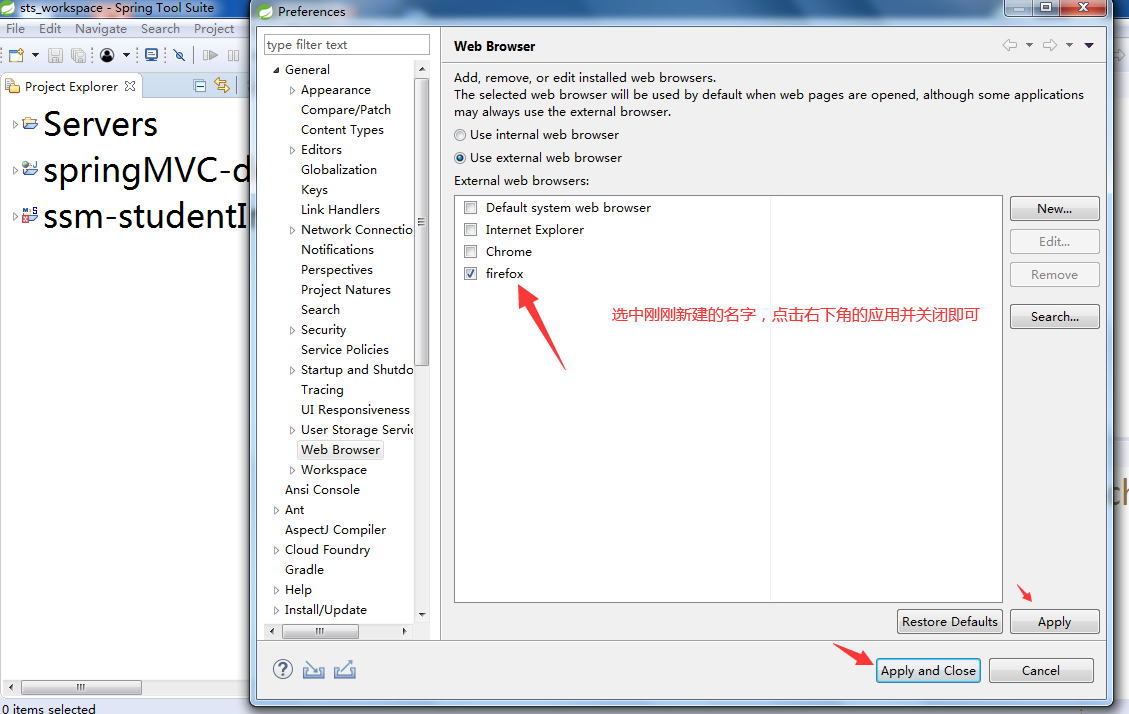1129x714 pixels.
Task: Click the Project Explorer horizontal scrollbar thumb
Action: click(x=81, y=687)
